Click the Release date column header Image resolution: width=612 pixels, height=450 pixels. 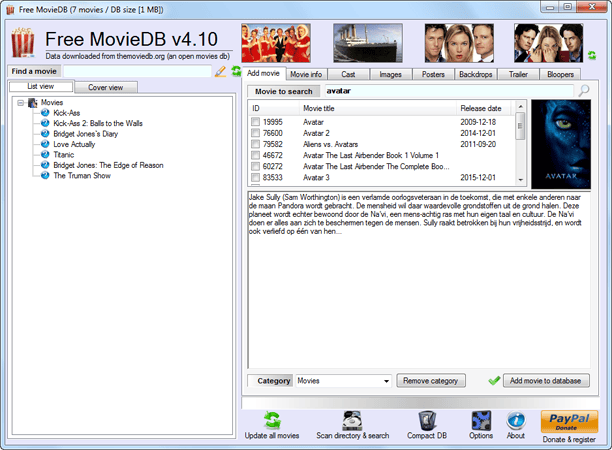click(484, 108)
